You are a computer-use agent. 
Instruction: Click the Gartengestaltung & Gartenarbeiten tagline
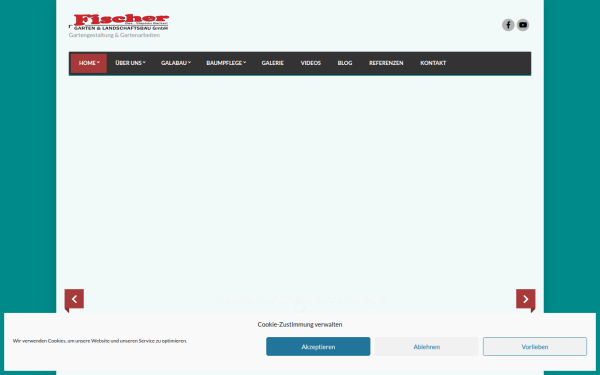tap(114, 35)
